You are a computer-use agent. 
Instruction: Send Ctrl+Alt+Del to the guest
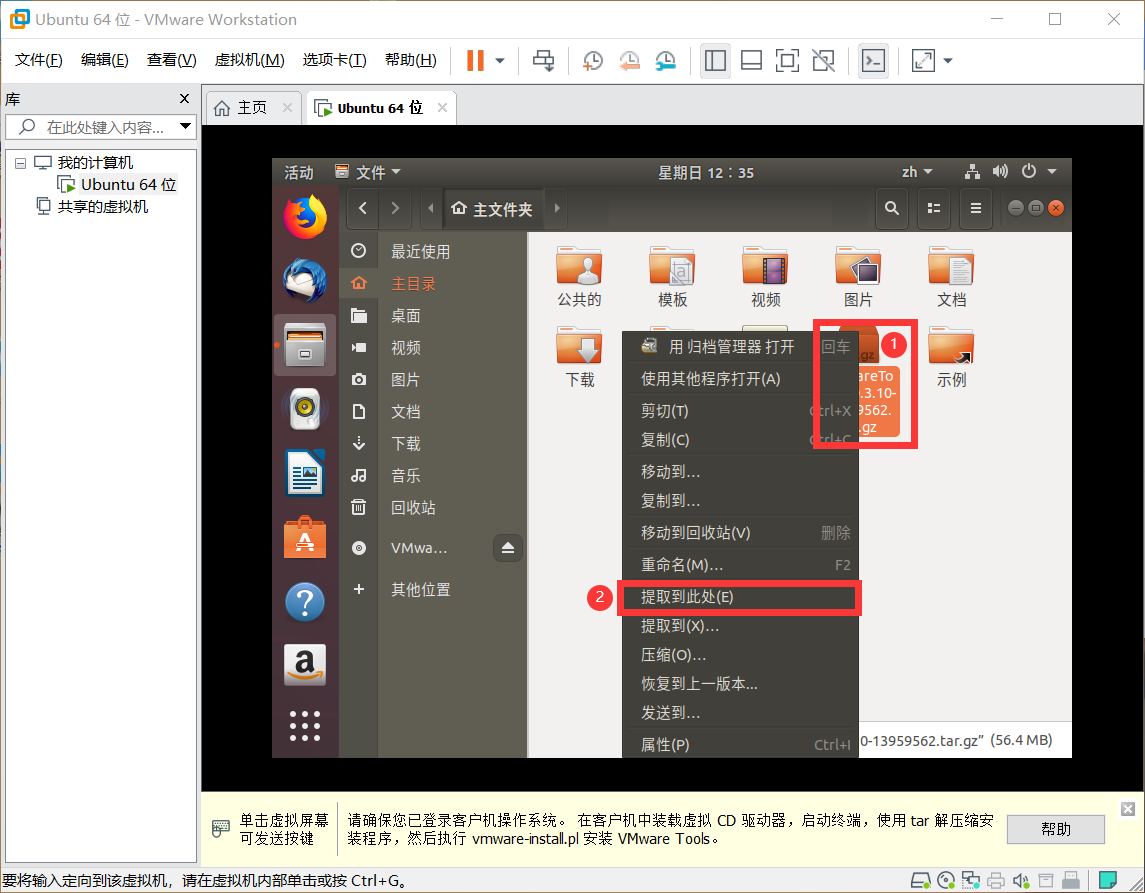543,60
